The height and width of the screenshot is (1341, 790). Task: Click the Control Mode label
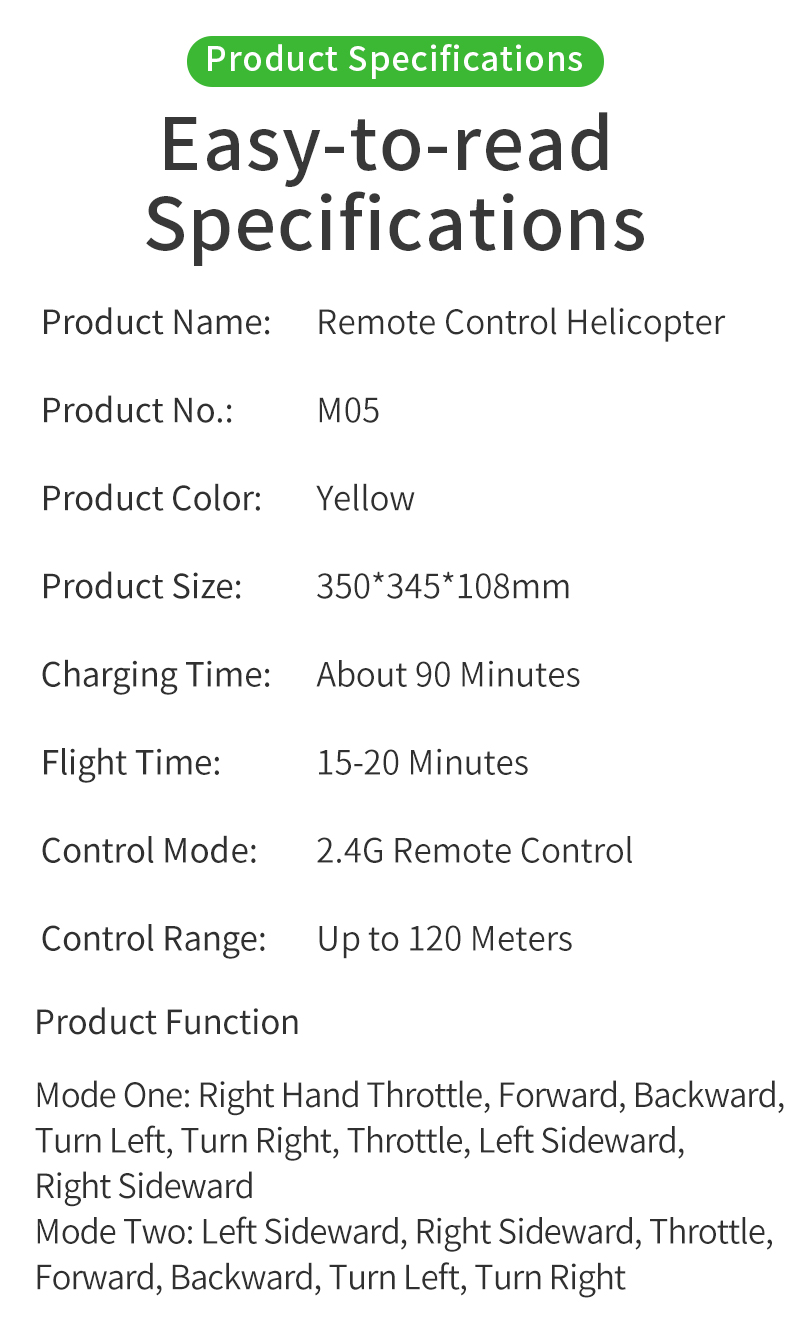tap(150, 851)
